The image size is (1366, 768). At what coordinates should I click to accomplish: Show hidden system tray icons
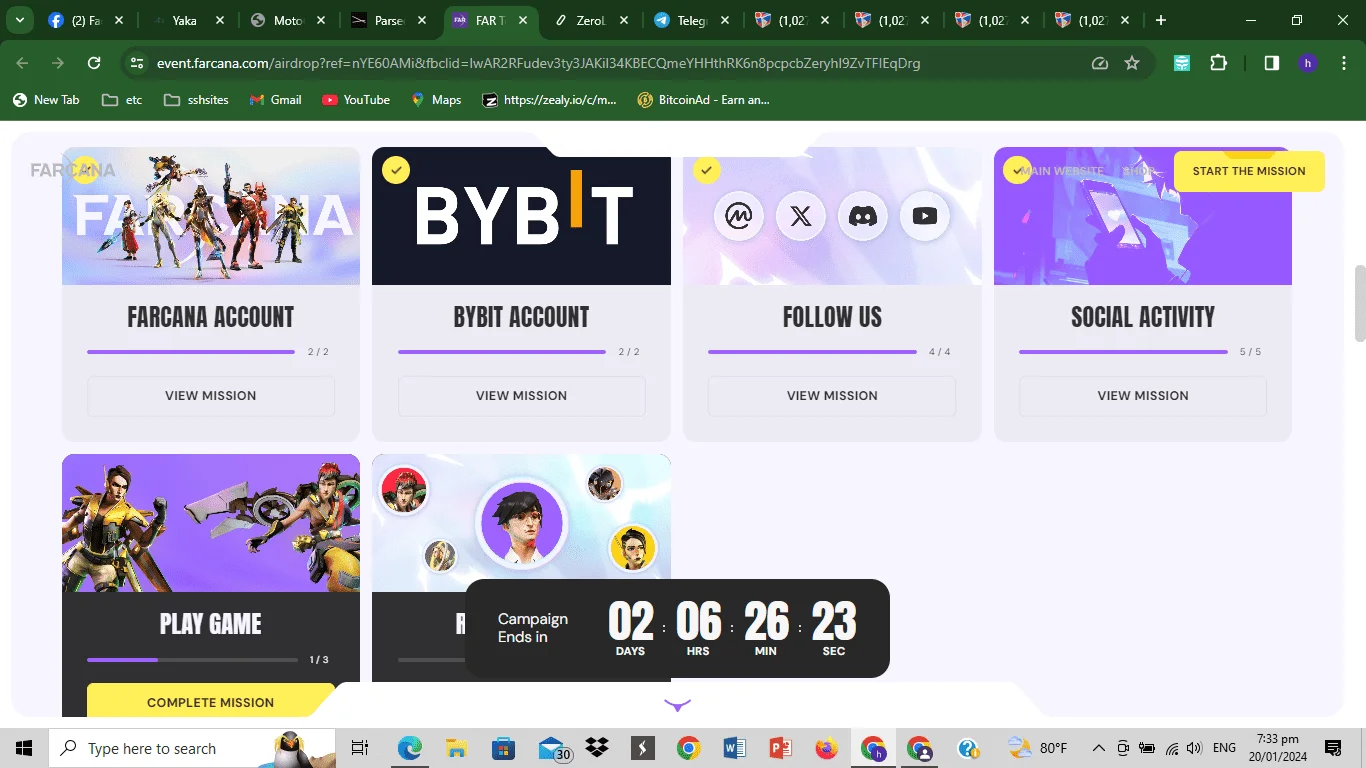pos(1098,748)
